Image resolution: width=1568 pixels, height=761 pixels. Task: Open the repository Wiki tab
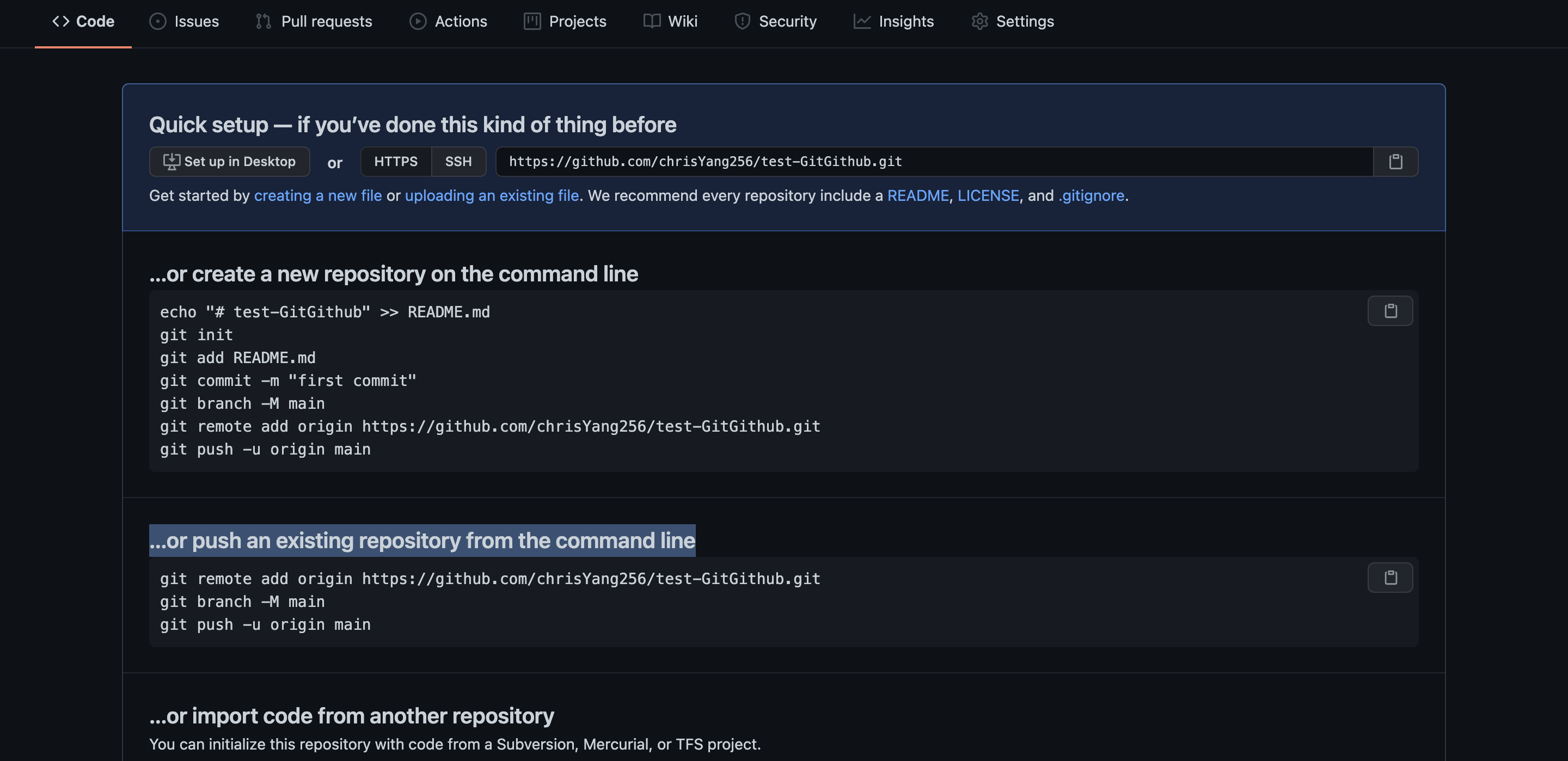(x=670, y=21)
